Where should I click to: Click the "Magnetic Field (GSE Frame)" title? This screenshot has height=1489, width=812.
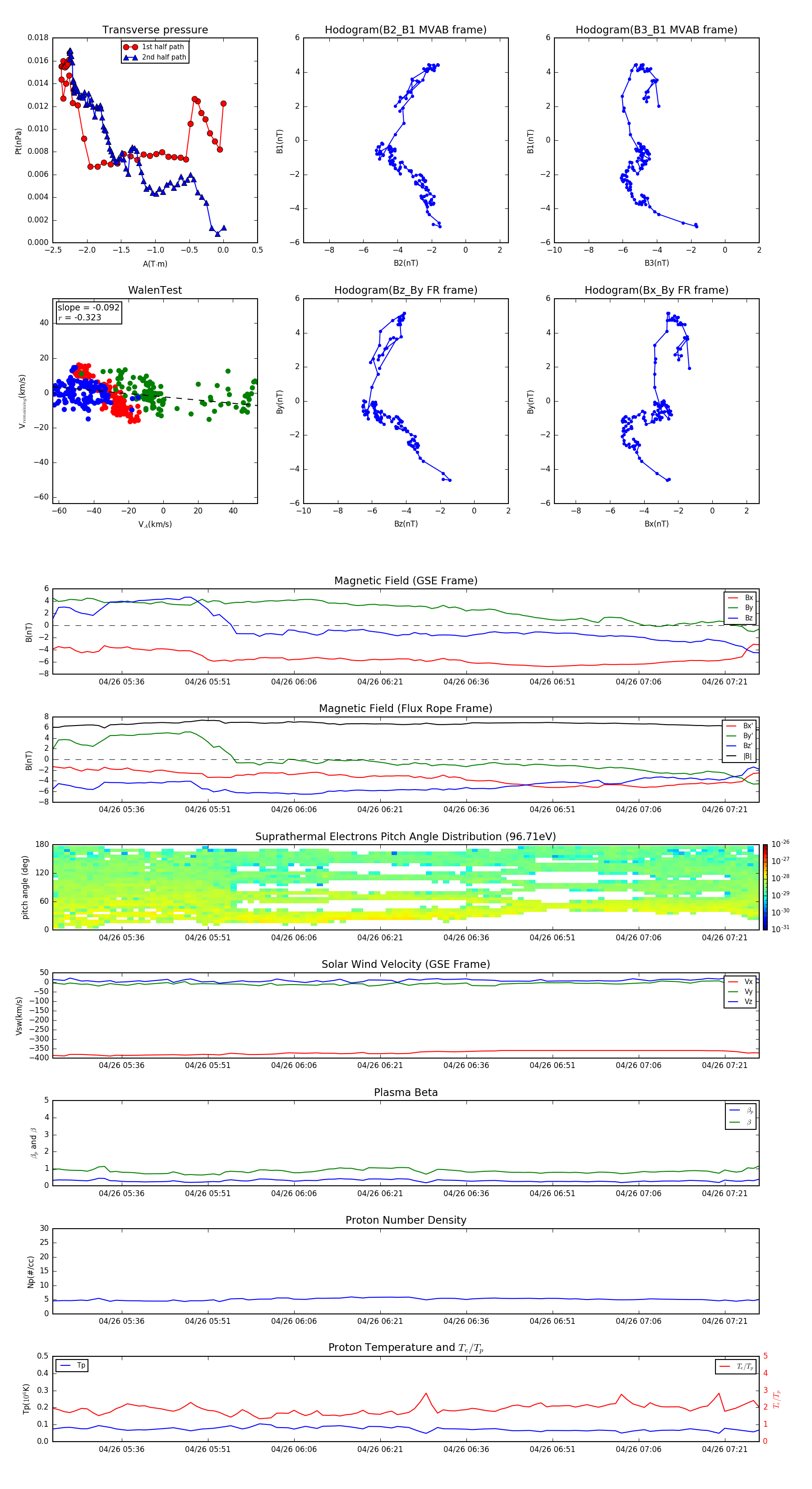(406, 581)
